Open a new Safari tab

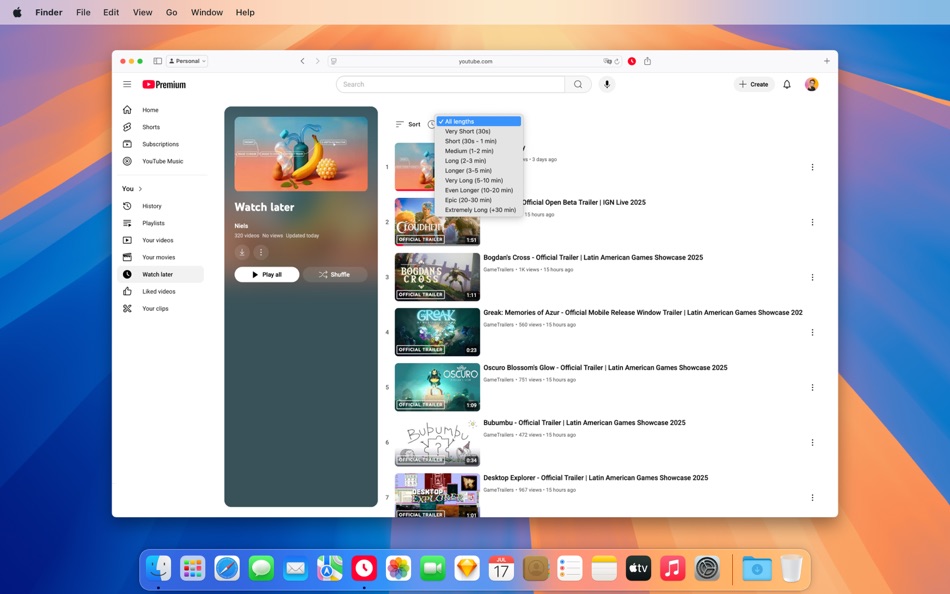826,61
